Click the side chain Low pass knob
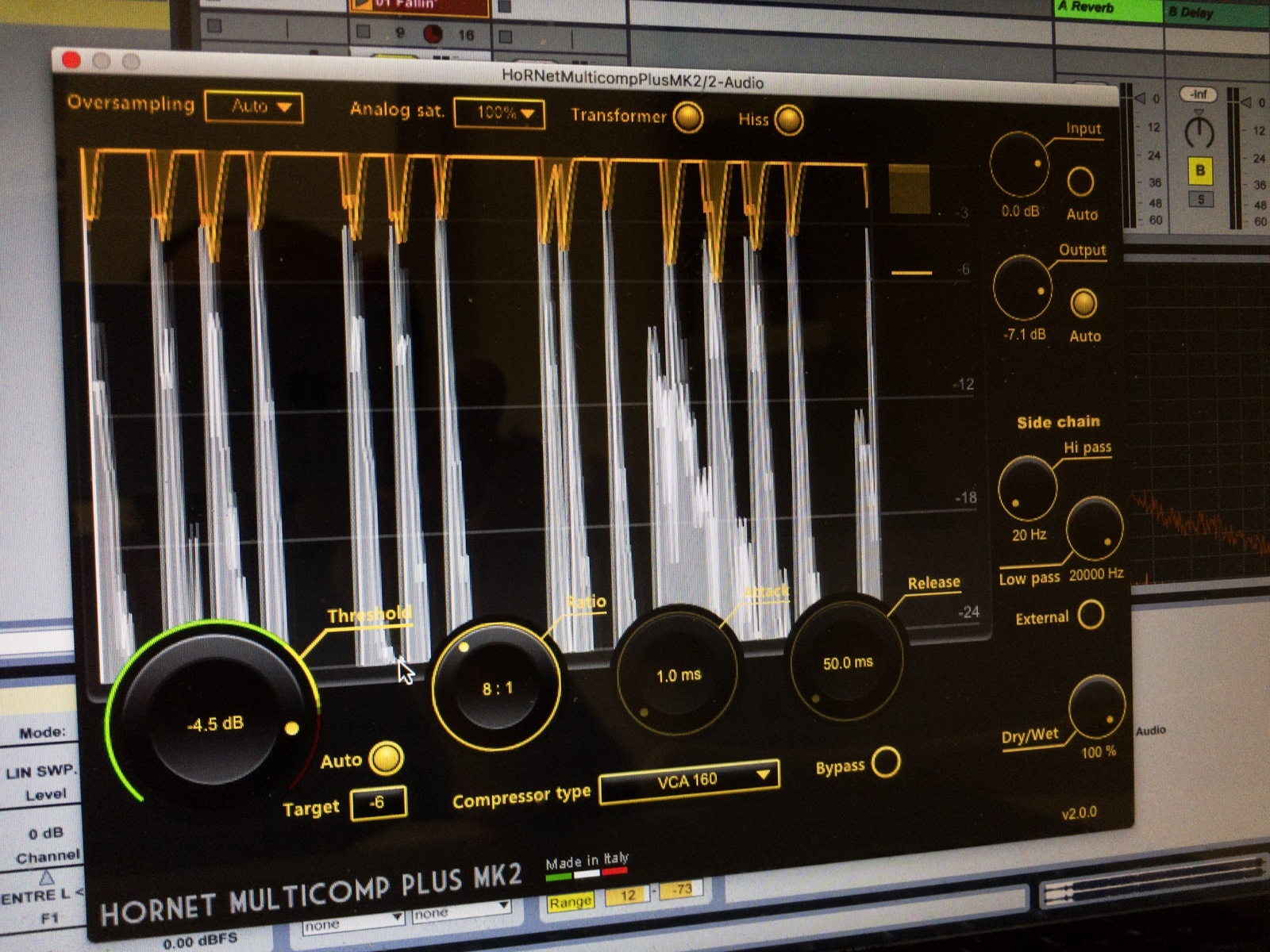Viewport: 1270px width, 952px height. [x=1095, y=528]
